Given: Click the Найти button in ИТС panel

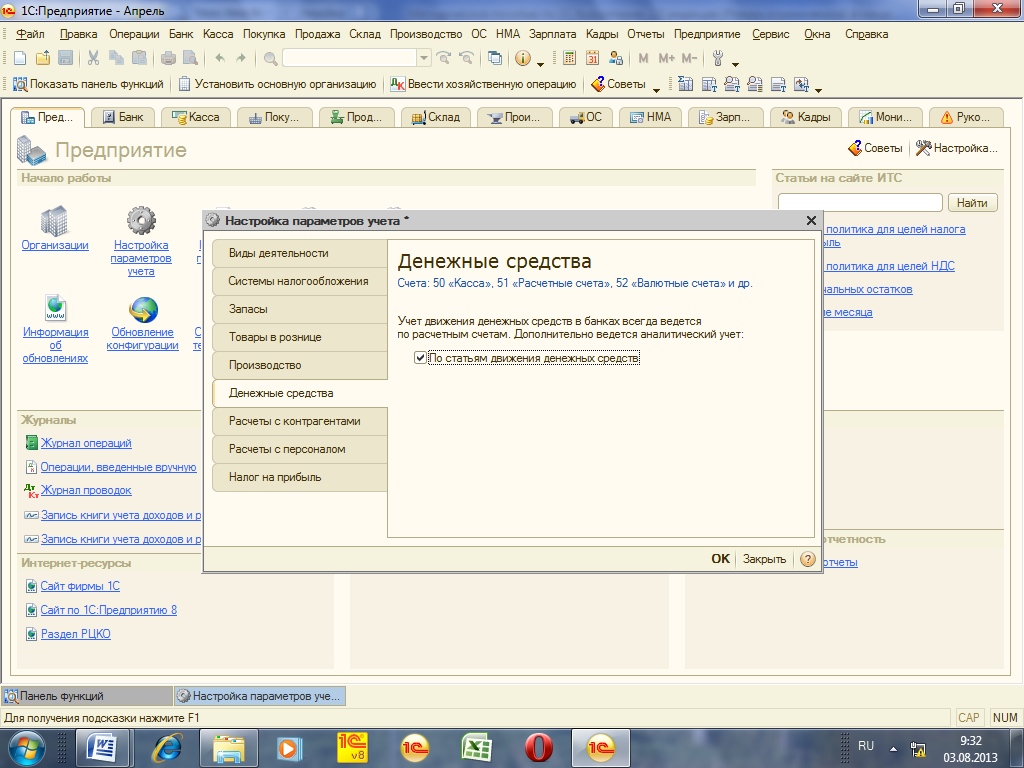Looking at the screenshot, I should (x=972, y=202).
